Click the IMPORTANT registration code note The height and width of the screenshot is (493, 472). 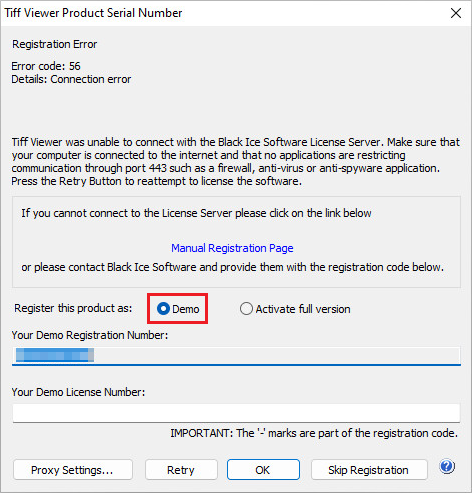pos(314,433)
